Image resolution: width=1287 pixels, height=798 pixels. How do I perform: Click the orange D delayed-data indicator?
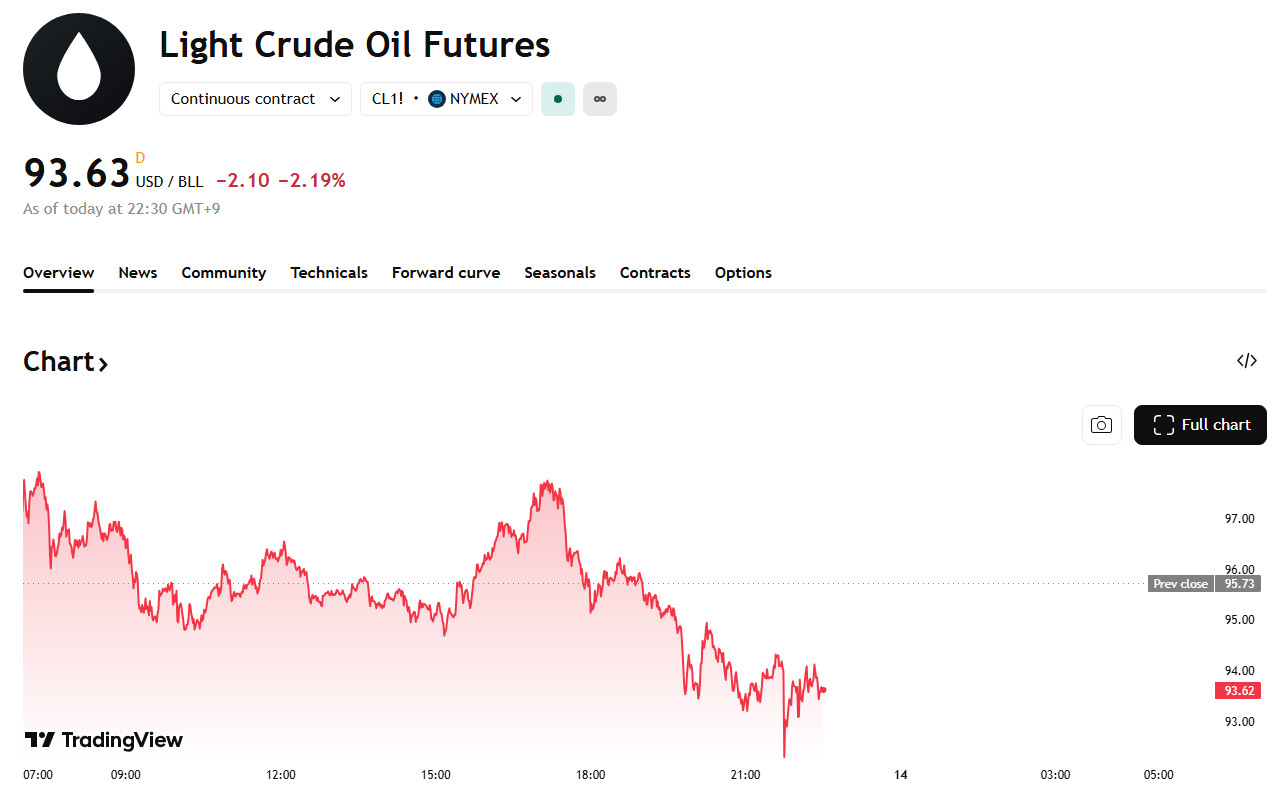(140, 158)
